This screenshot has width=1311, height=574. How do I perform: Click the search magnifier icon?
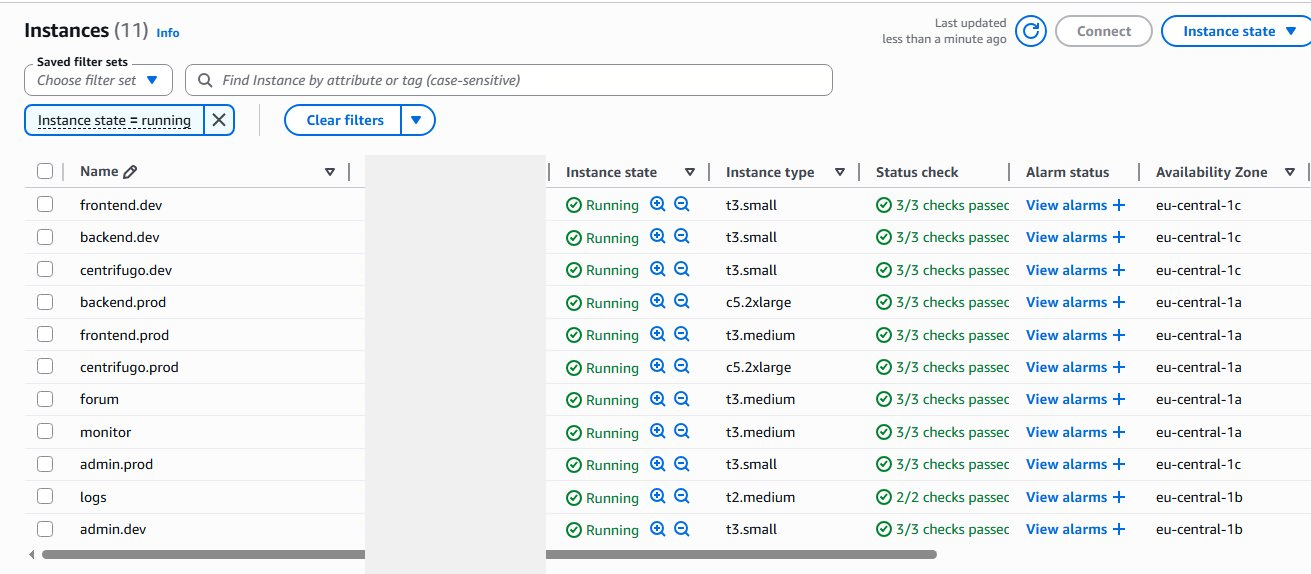coord(205,80)
